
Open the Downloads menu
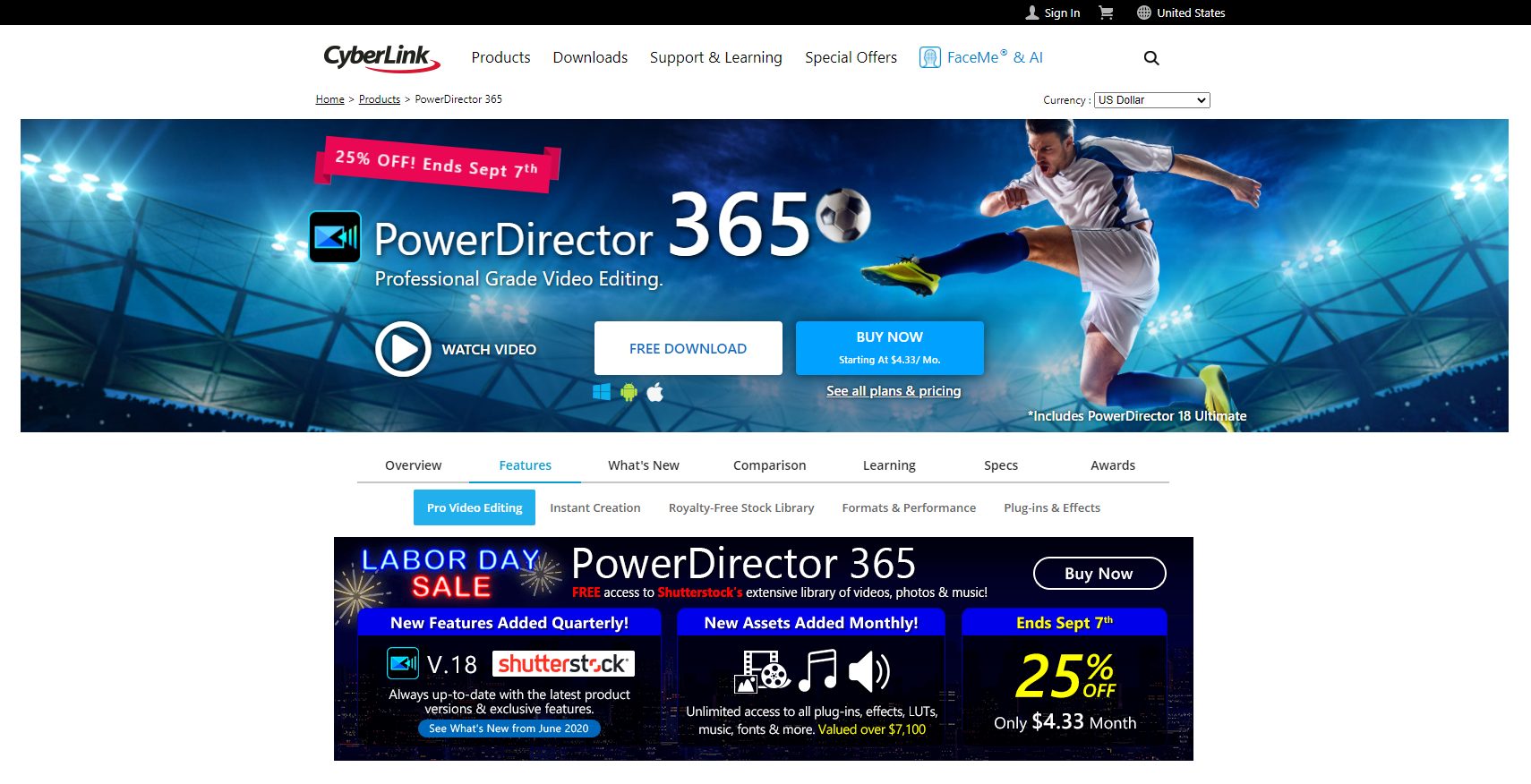pyautogui.click(x=590, y=57)
